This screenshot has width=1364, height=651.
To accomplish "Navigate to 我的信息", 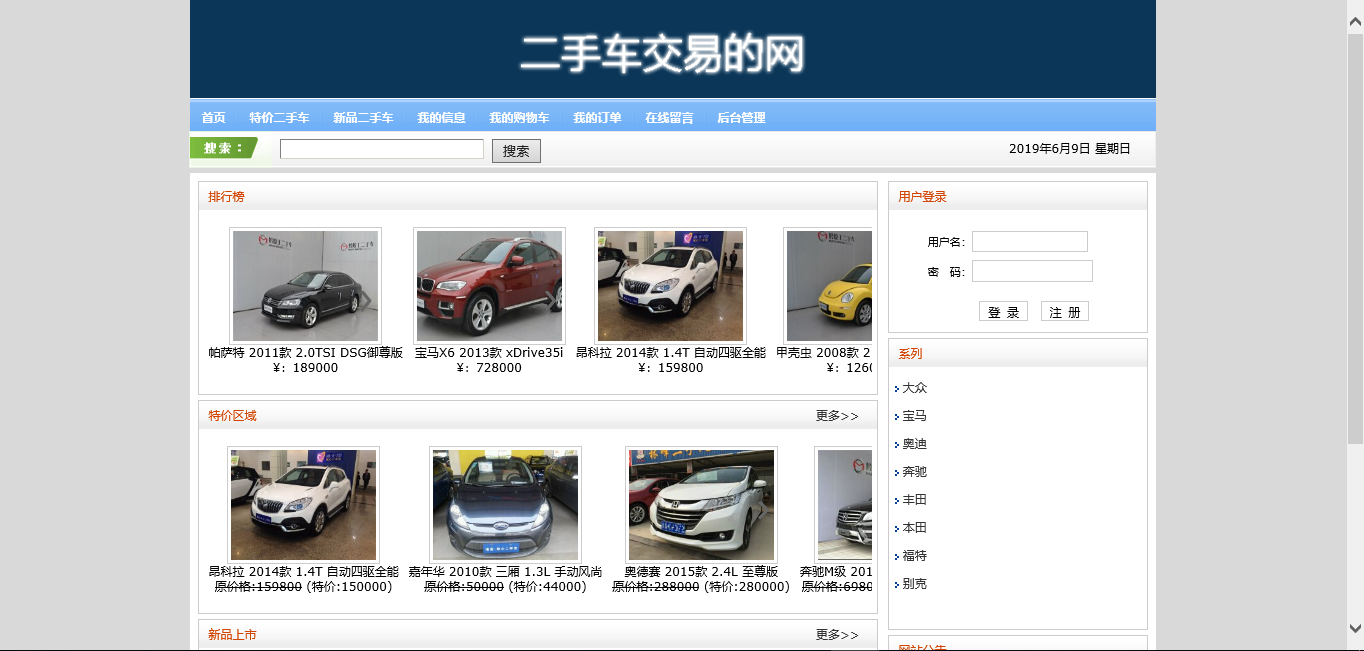I will click(x=441, y=118).
